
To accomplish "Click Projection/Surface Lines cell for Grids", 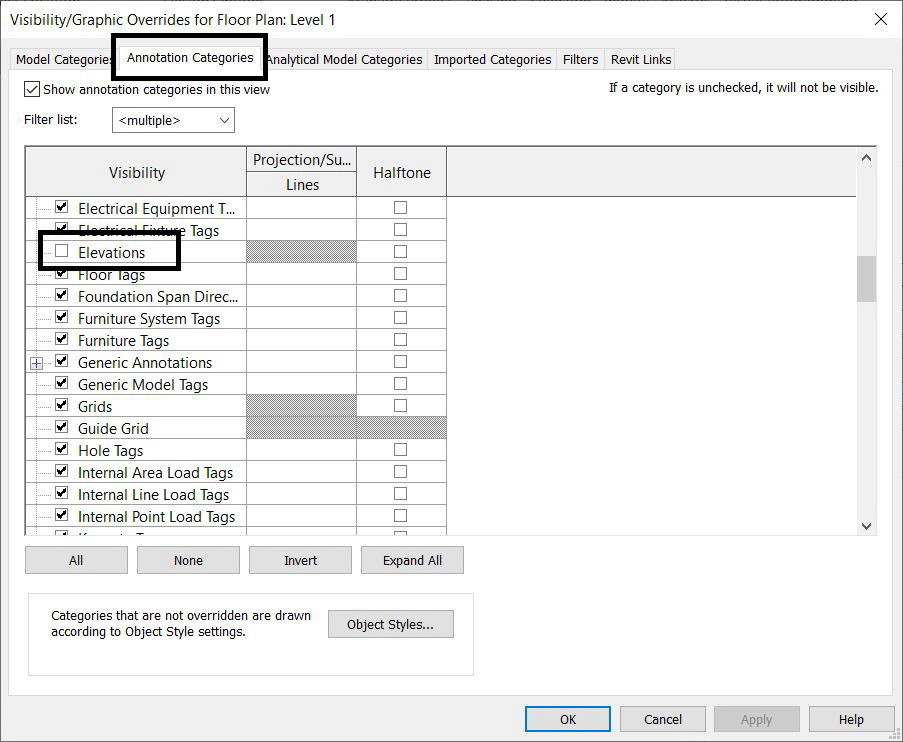I will coord(301,406).
